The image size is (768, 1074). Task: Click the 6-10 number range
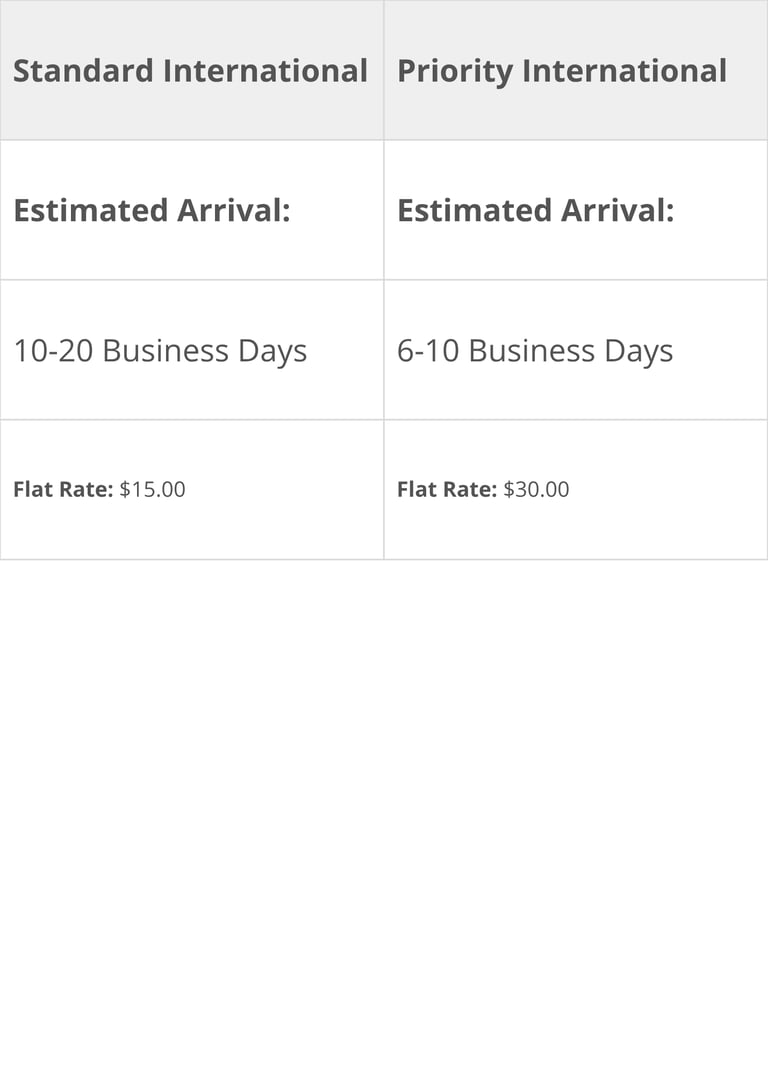click(x=427, y=351)
